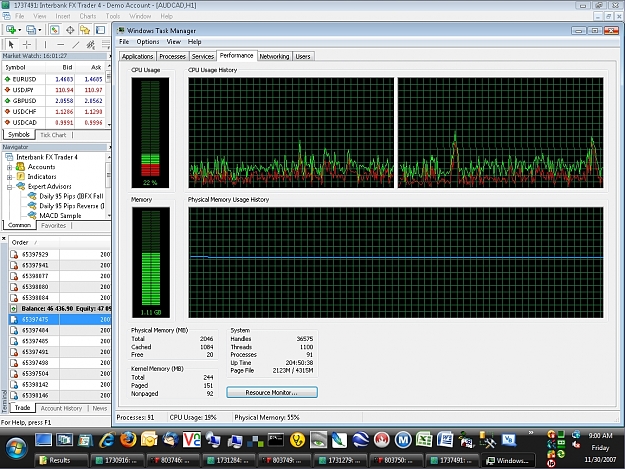Launch Google Earth from Quick Launch
The width and height of the screenshot is (625, 469).
click(x=360, y=440)
